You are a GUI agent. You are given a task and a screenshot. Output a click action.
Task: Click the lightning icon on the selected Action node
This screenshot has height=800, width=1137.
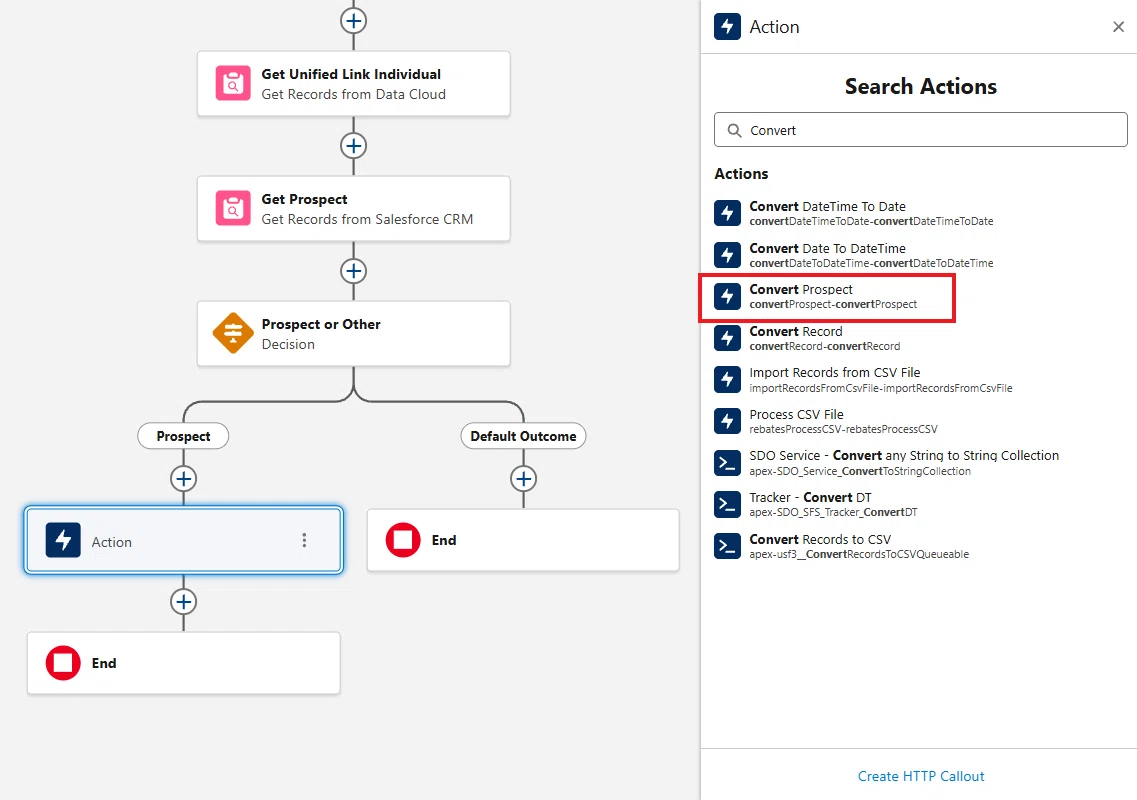pyautogui.click(x=63, y=540)
